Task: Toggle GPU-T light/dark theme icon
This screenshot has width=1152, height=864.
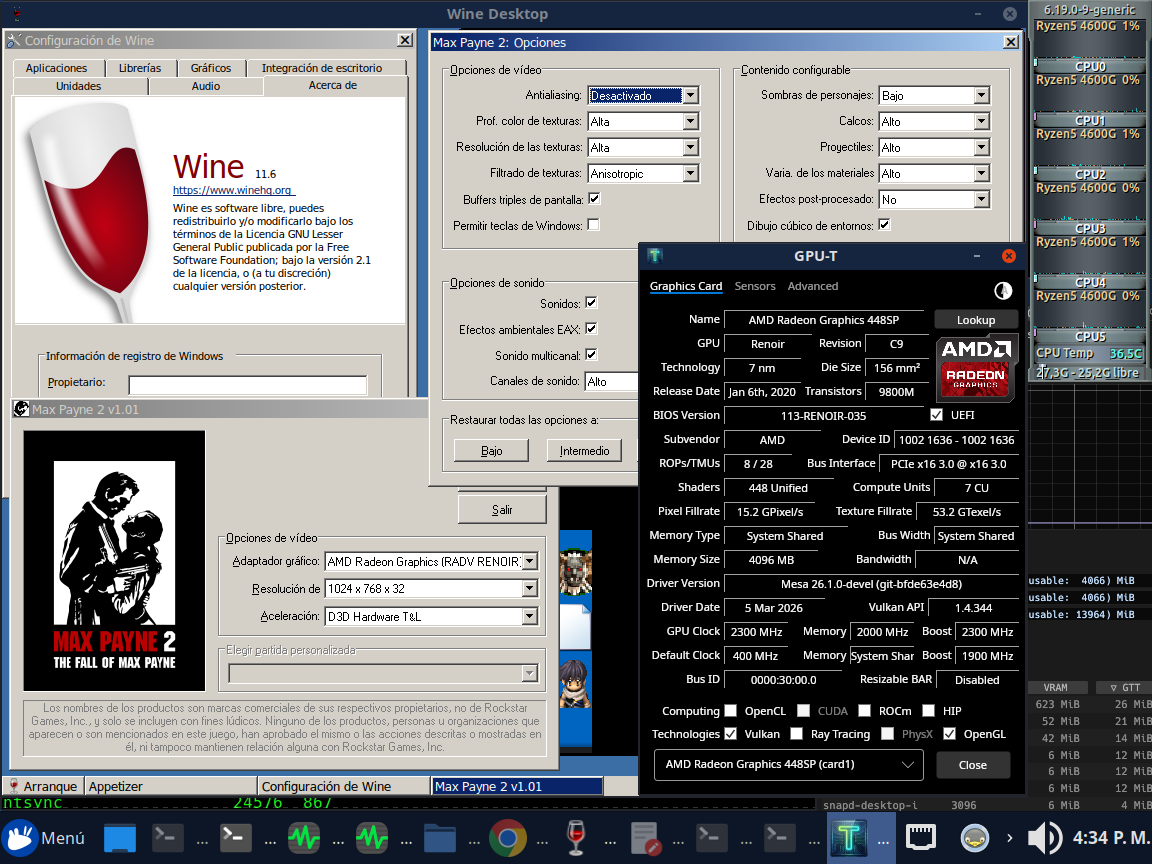Action: click(x=1003, y=290)
